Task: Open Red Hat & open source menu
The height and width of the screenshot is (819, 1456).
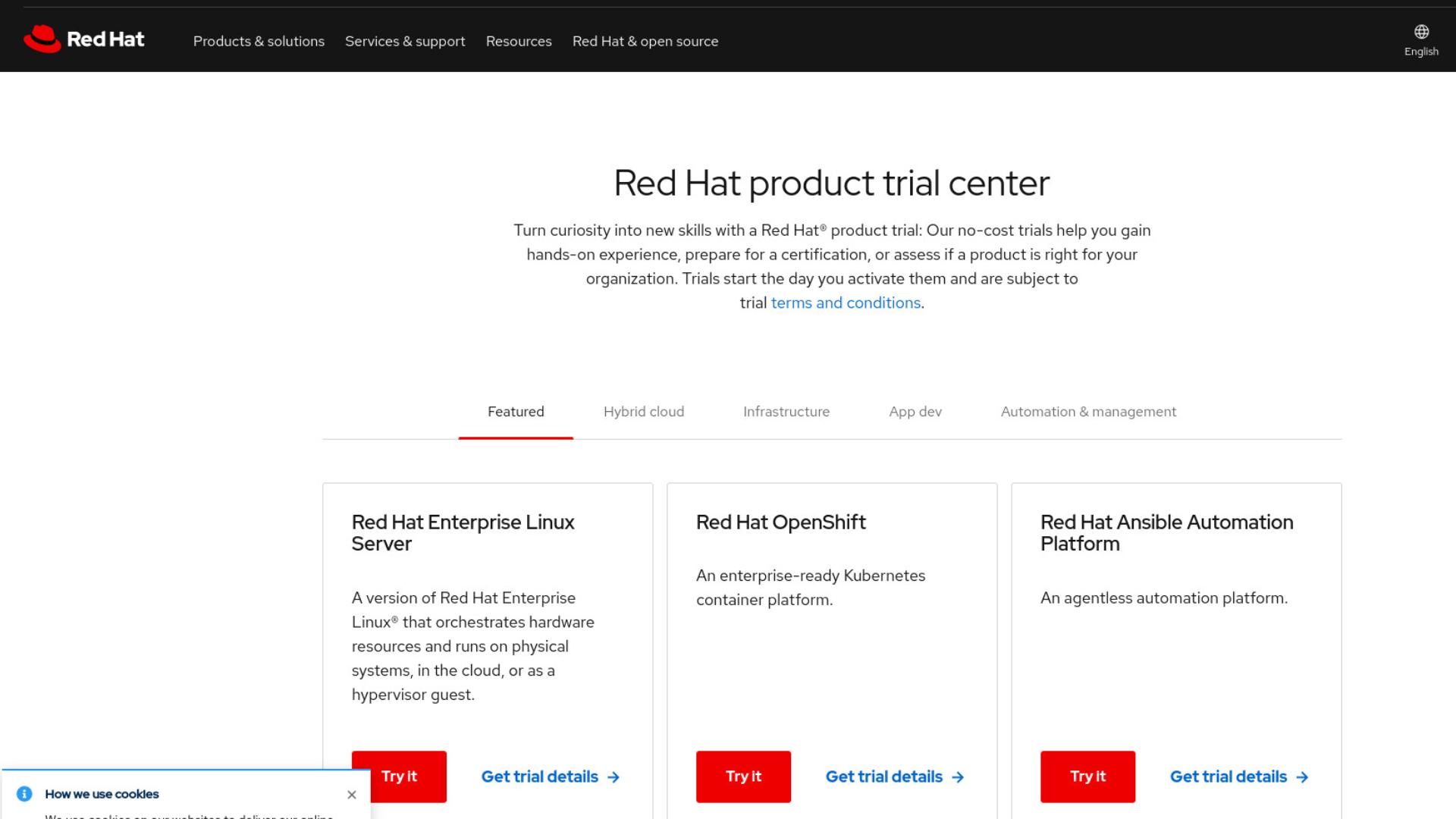Action: pyautogui.click(x=645, y=41)
